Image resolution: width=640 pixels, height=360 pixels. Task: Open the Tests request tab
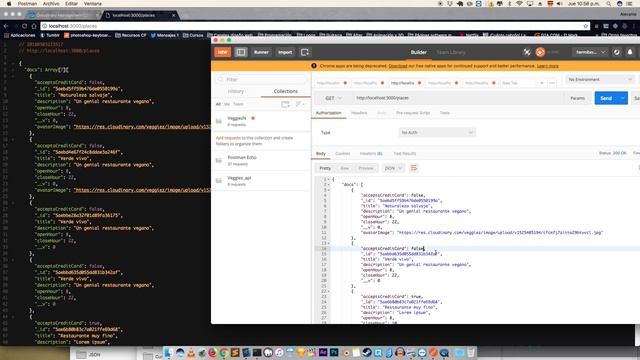click(x=444, y=113)
